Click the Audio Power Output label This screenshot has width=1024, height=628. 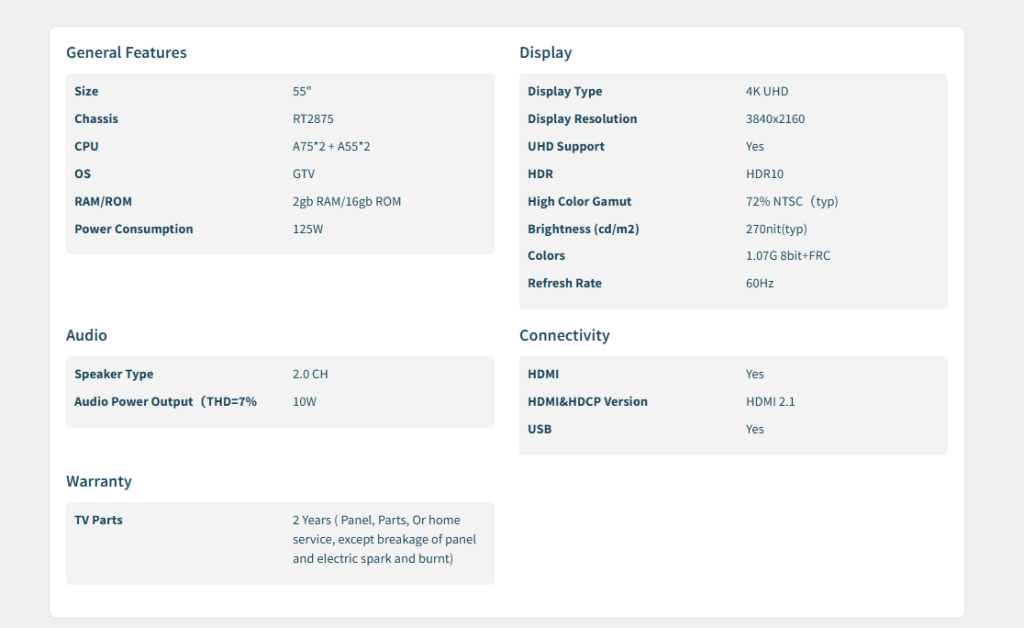165,402
